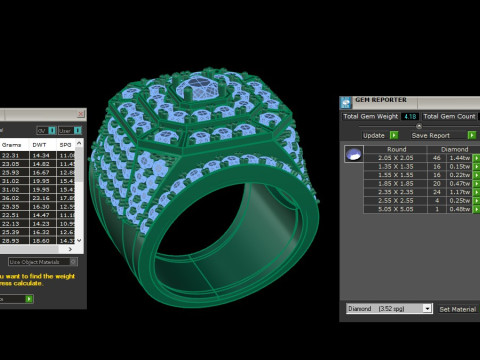The width and height of the screenshot is (480, 360).
Task: Click the gem count 24 cell
Action: (x=437, y=192)
